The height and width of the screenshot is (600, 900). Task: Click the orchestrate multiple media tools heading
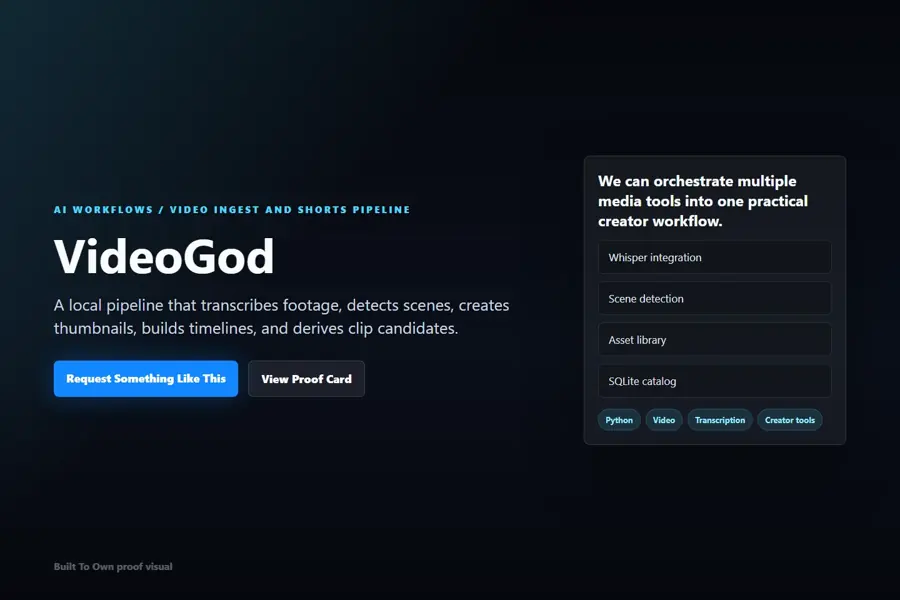tap(703, 201)
